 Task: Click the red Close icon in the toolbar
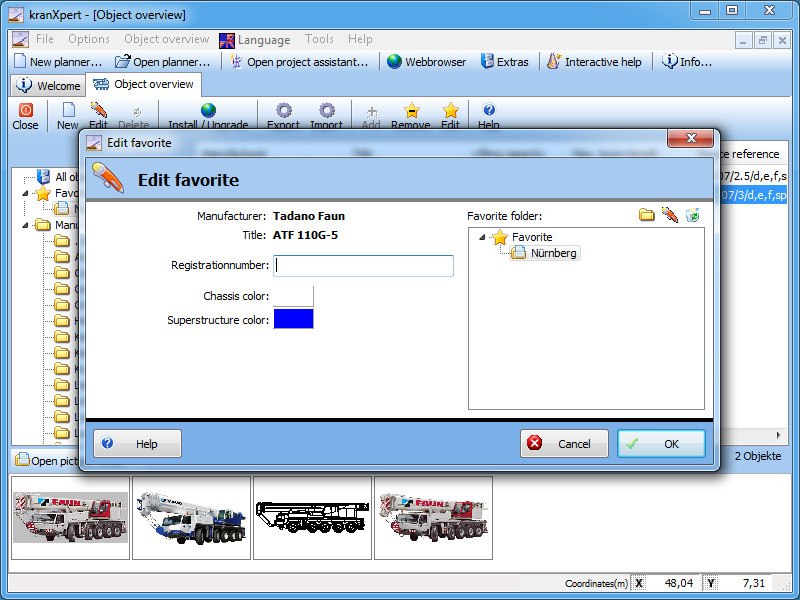tap(26, 111)
